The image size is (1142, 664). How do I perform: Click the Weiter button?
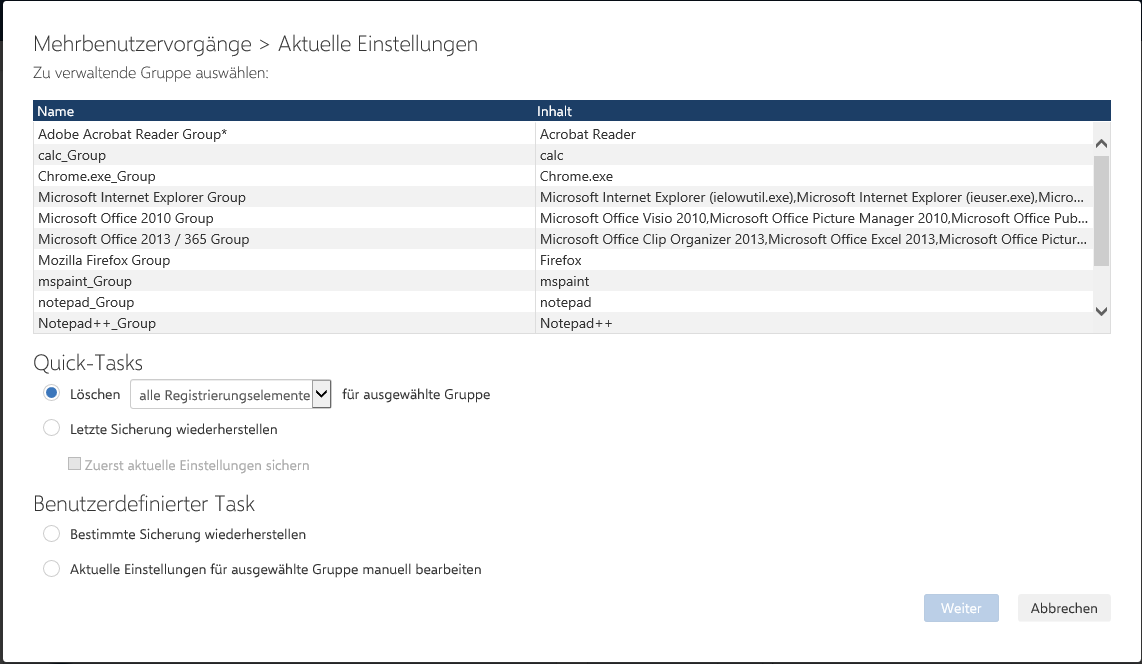tap(961, 608)
